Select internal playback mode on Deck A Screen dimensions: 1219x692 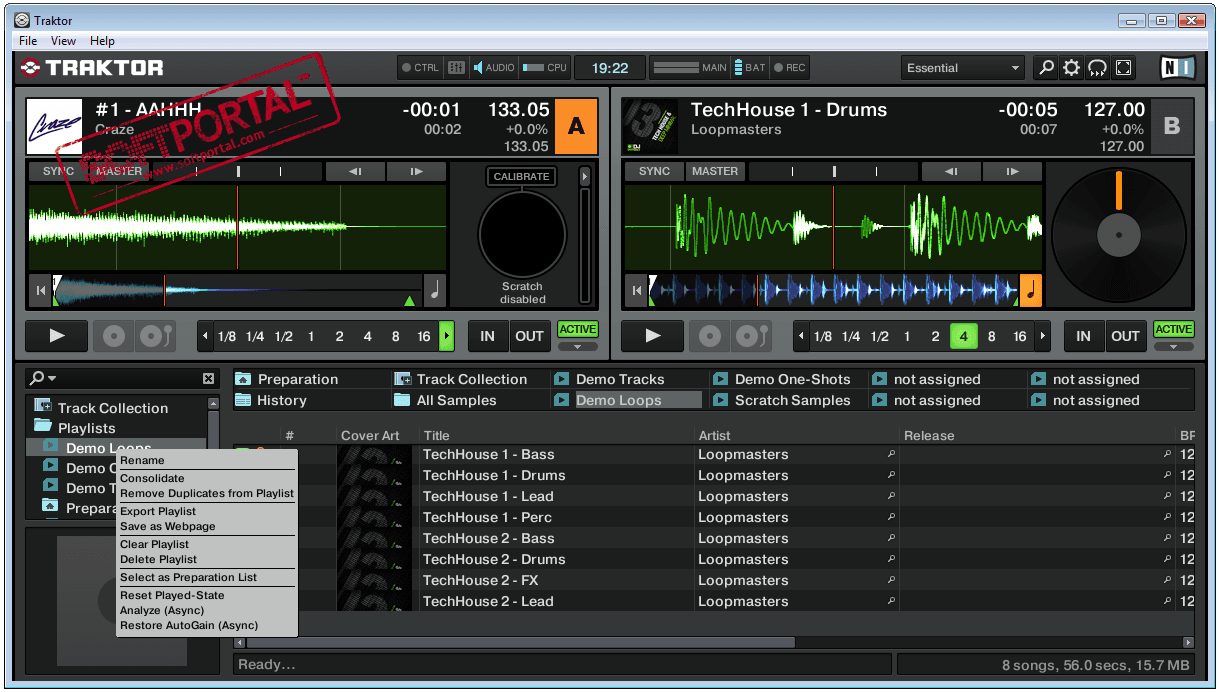(x=115, y=336)
